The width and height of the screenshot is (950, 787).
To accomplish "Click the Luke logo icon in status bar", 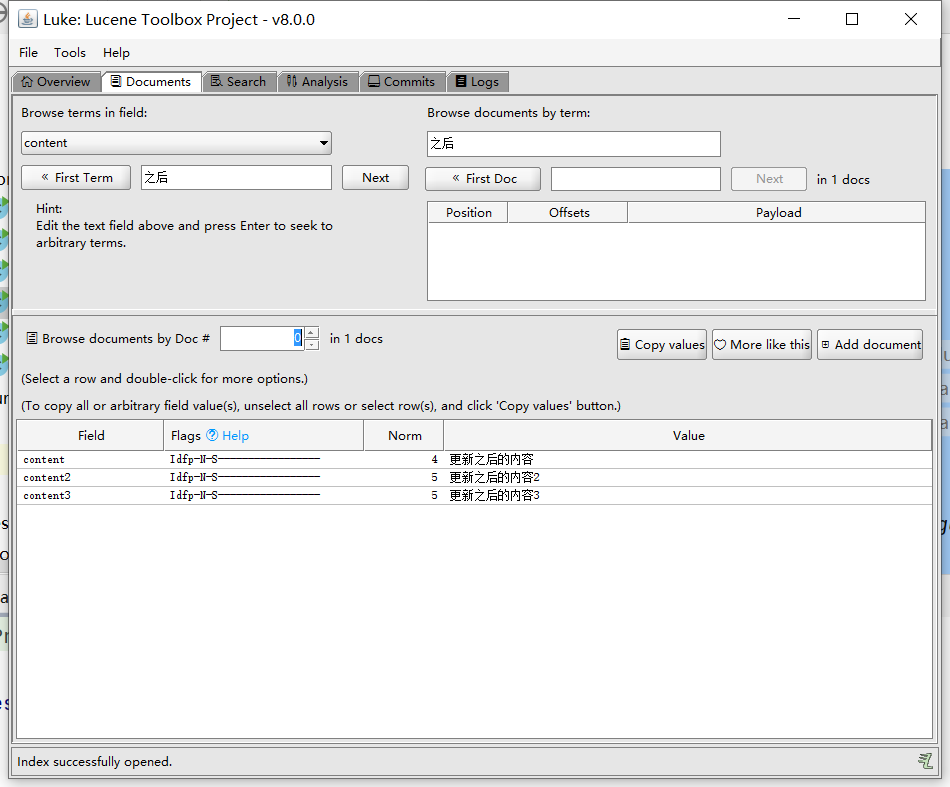I will click(925, 761).
